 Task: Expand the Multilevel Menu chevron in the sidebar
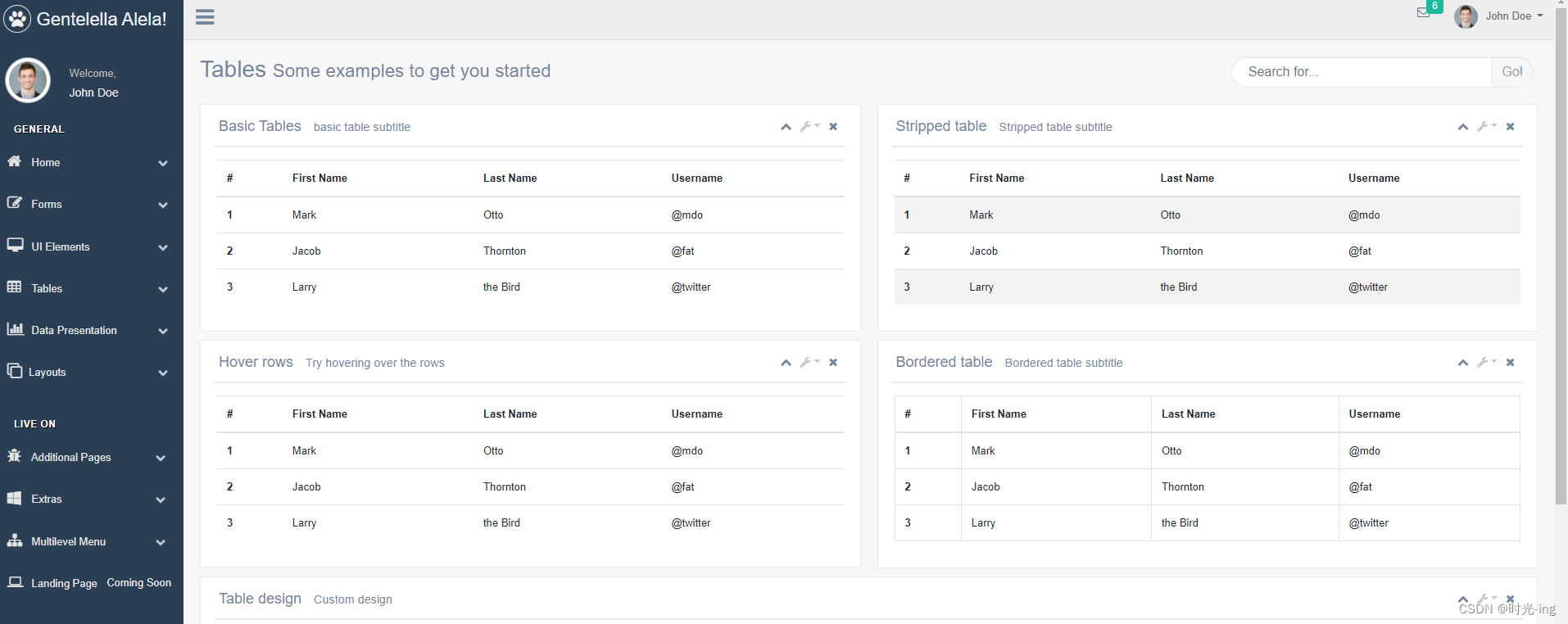coord(161,542)
